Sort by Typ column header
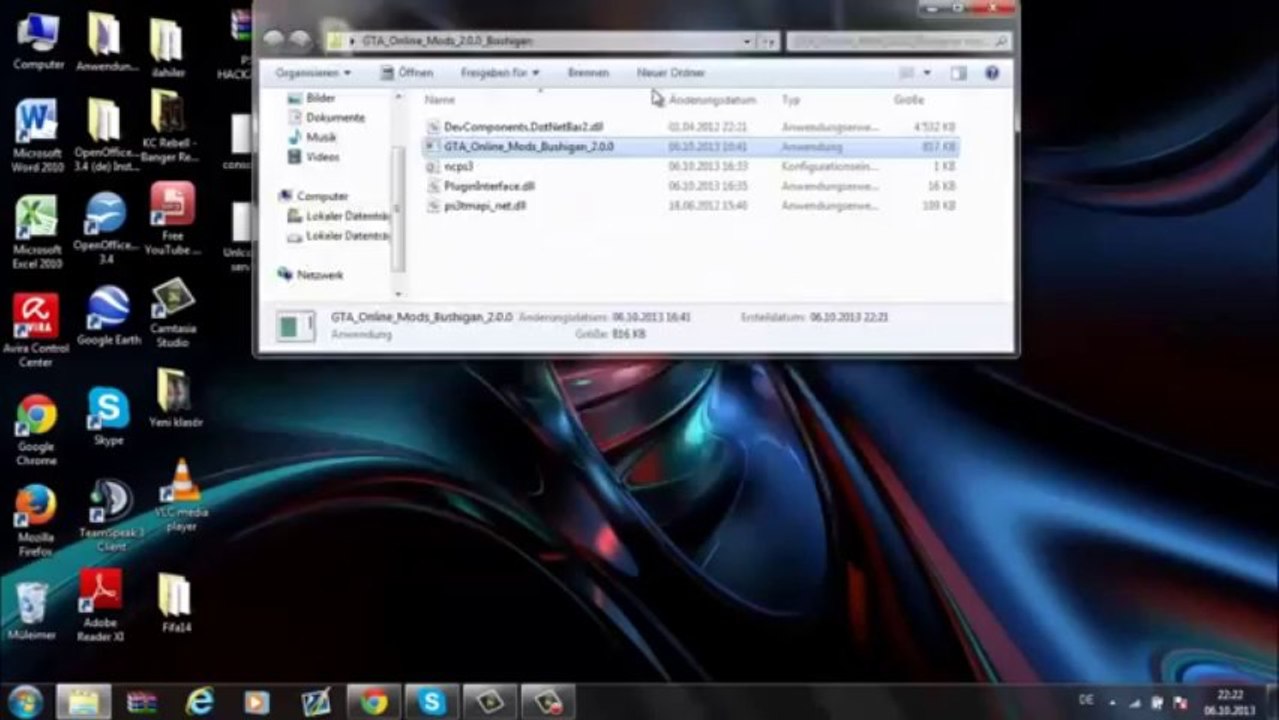Image resolution: width=1279 pixels, height=720 pixels. 790,100
